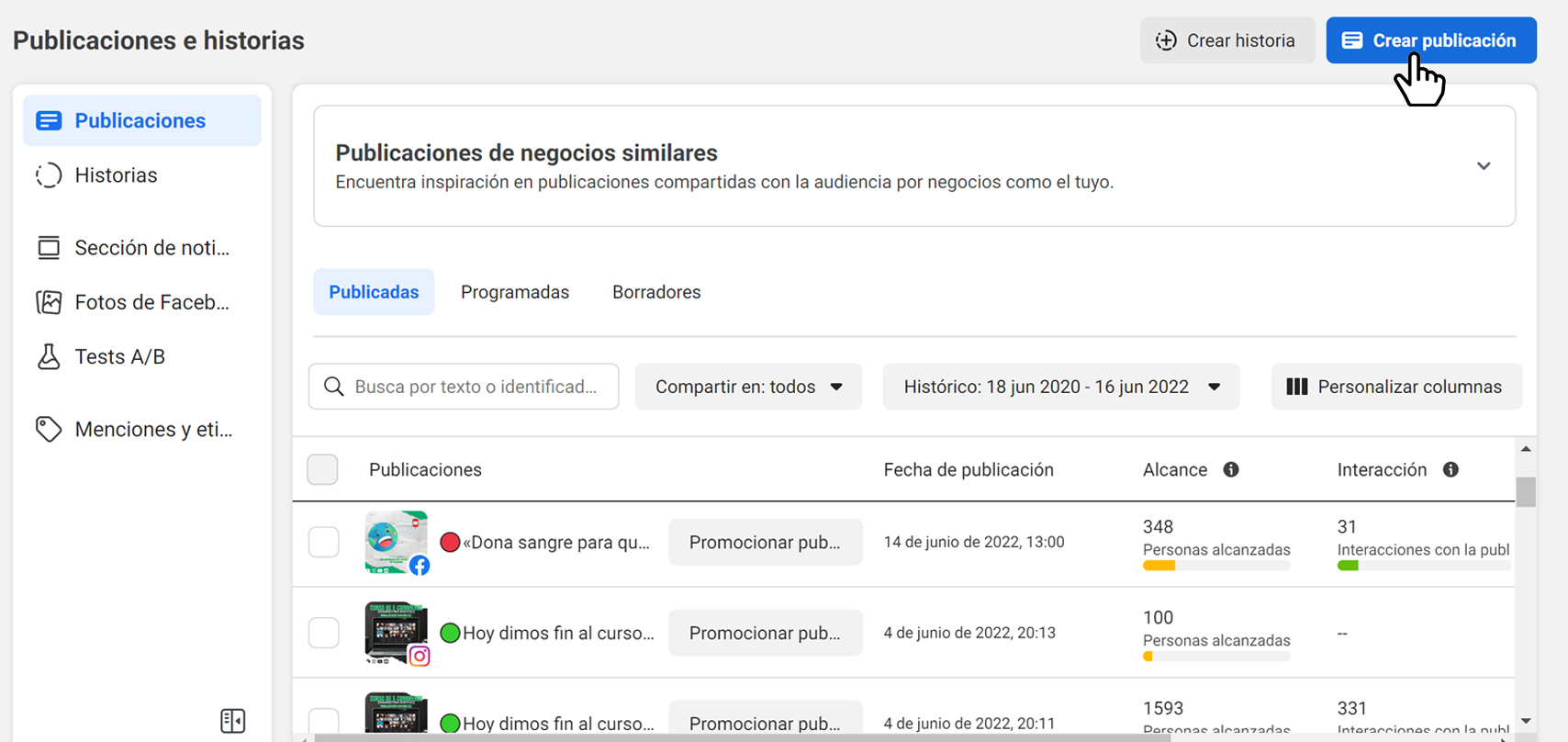Switch to Borradores tab

pyautogui.click(x=656, y=292)
